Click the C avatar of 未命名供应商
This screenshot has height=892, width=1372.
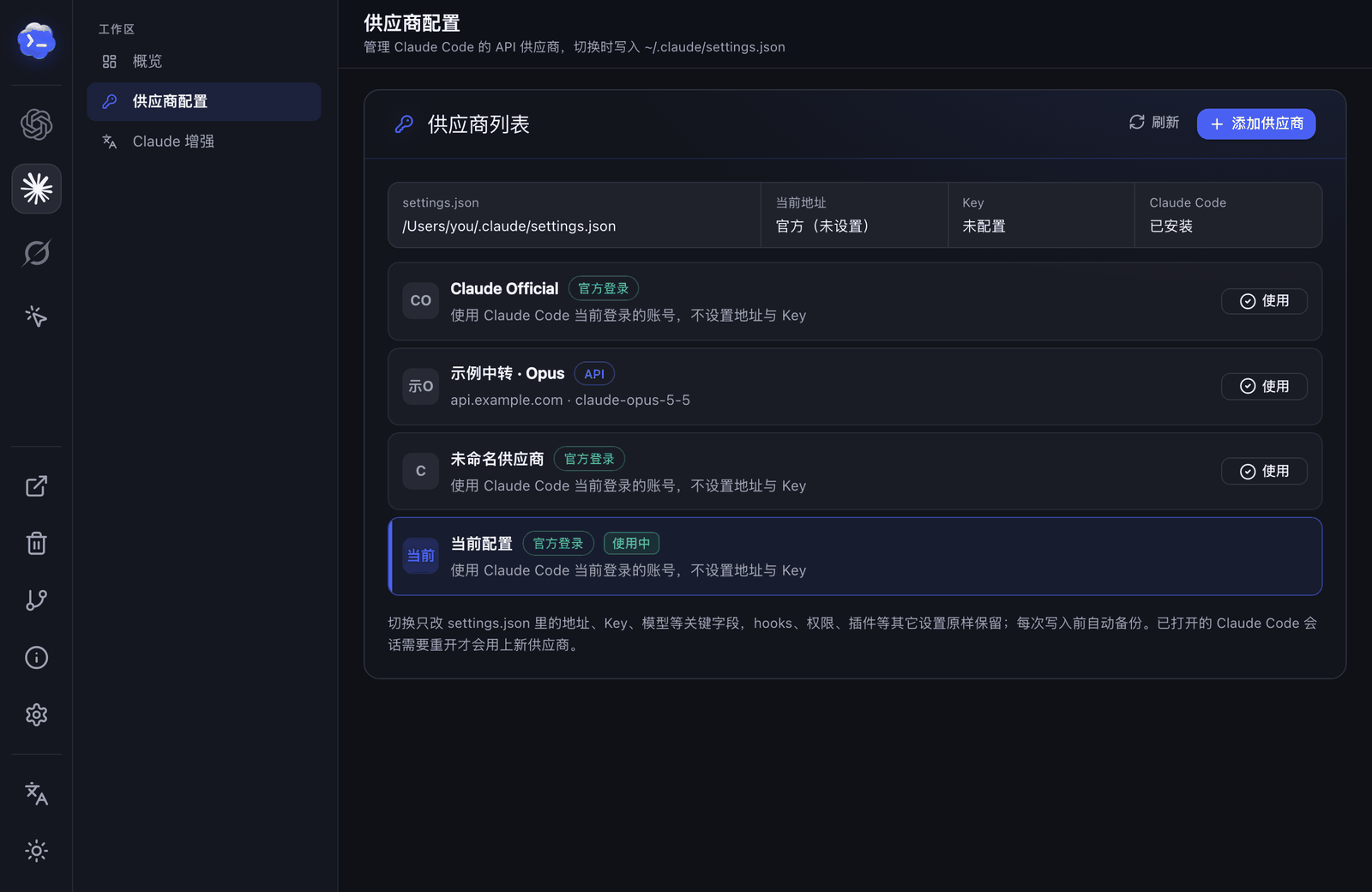(421, 471)
